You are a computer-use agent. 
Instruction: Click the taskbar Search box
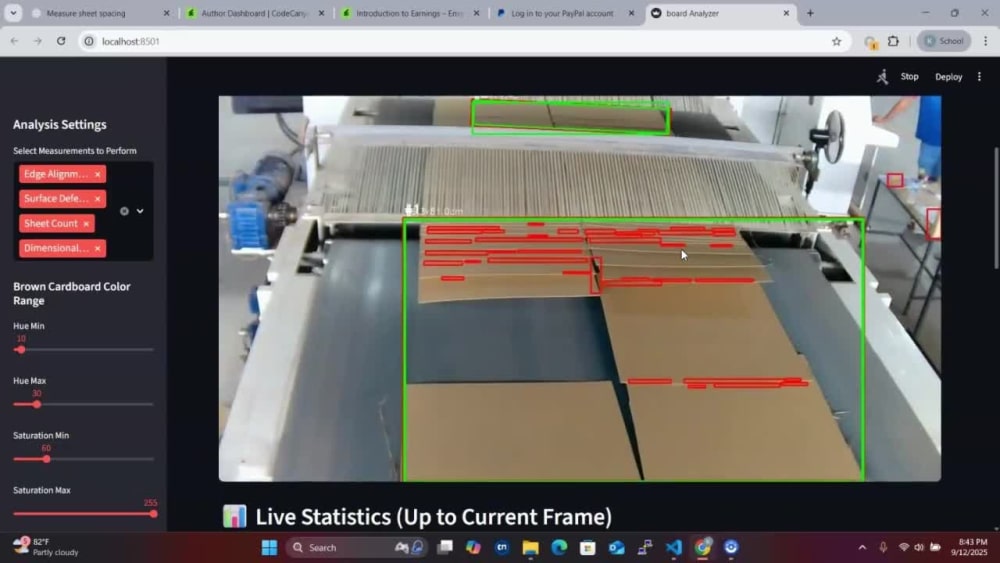click(x=357, y=547)
